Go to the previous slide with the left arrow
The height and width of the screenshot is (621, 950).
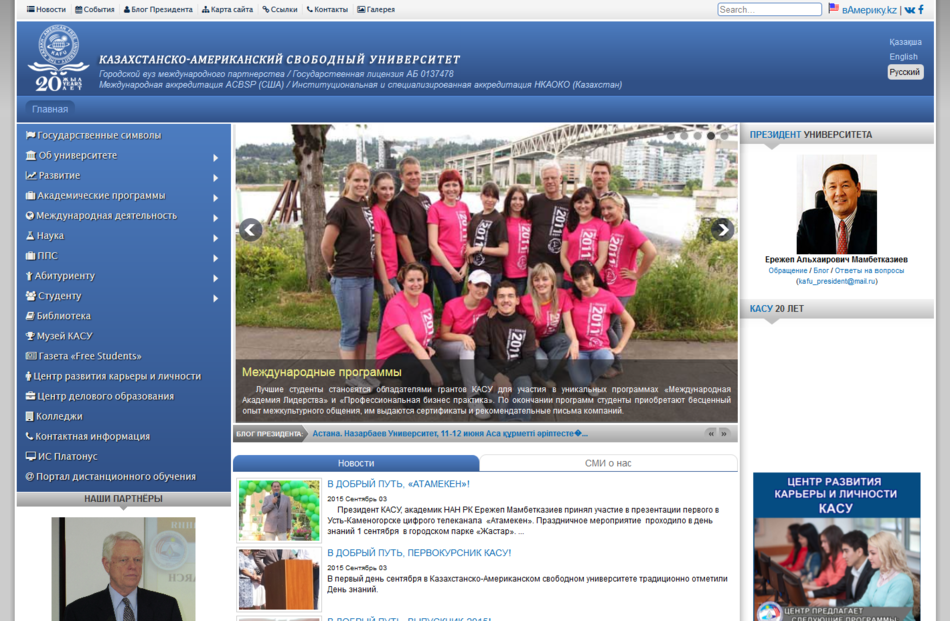coord(250,230)
